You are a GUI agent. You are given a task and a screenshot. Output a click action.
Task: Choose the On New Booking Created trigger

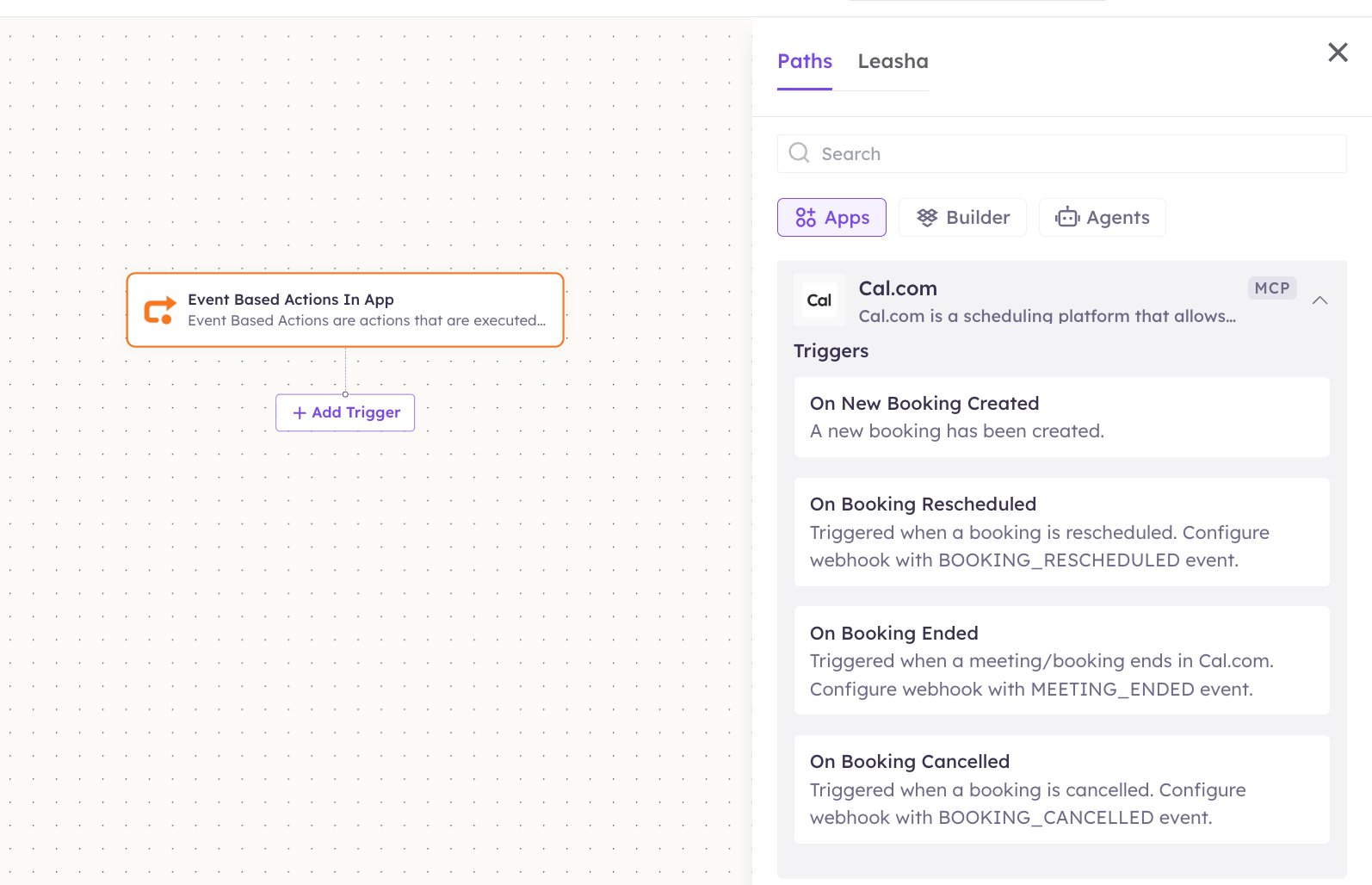(1061, 417)
